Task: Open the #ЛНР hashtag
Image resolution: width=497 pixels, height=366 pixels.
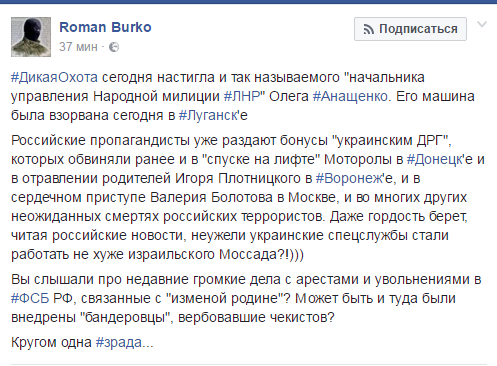Action: pos(242,96)
